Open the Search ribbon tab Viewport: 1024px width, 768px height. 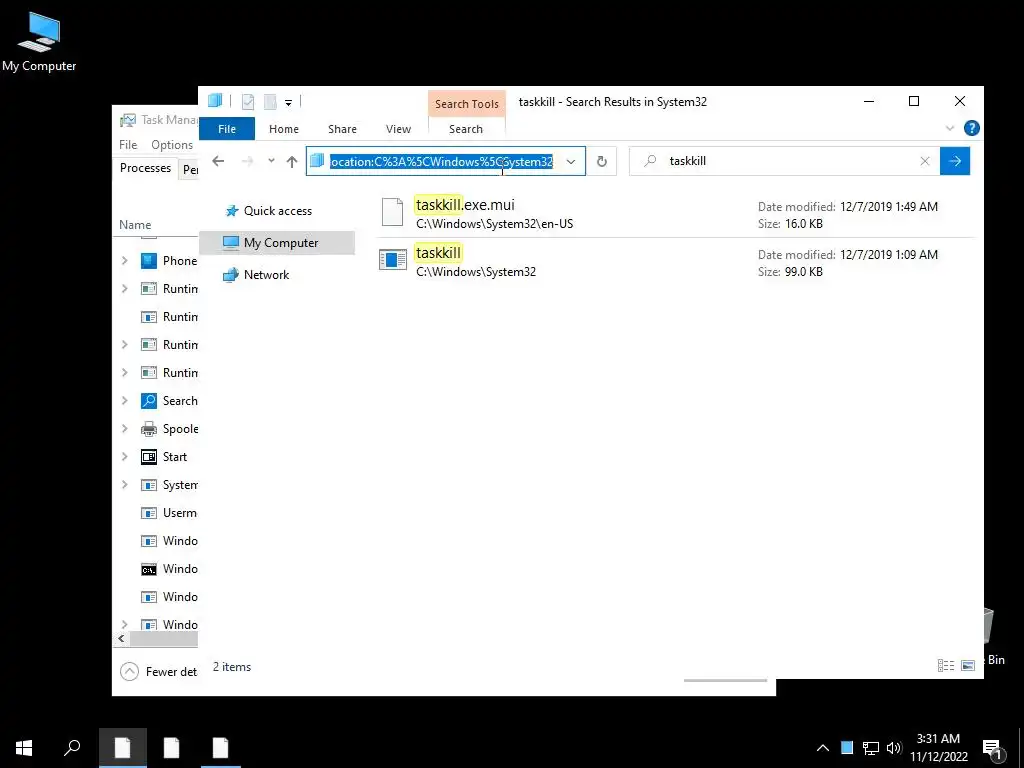tap(466, 129)
